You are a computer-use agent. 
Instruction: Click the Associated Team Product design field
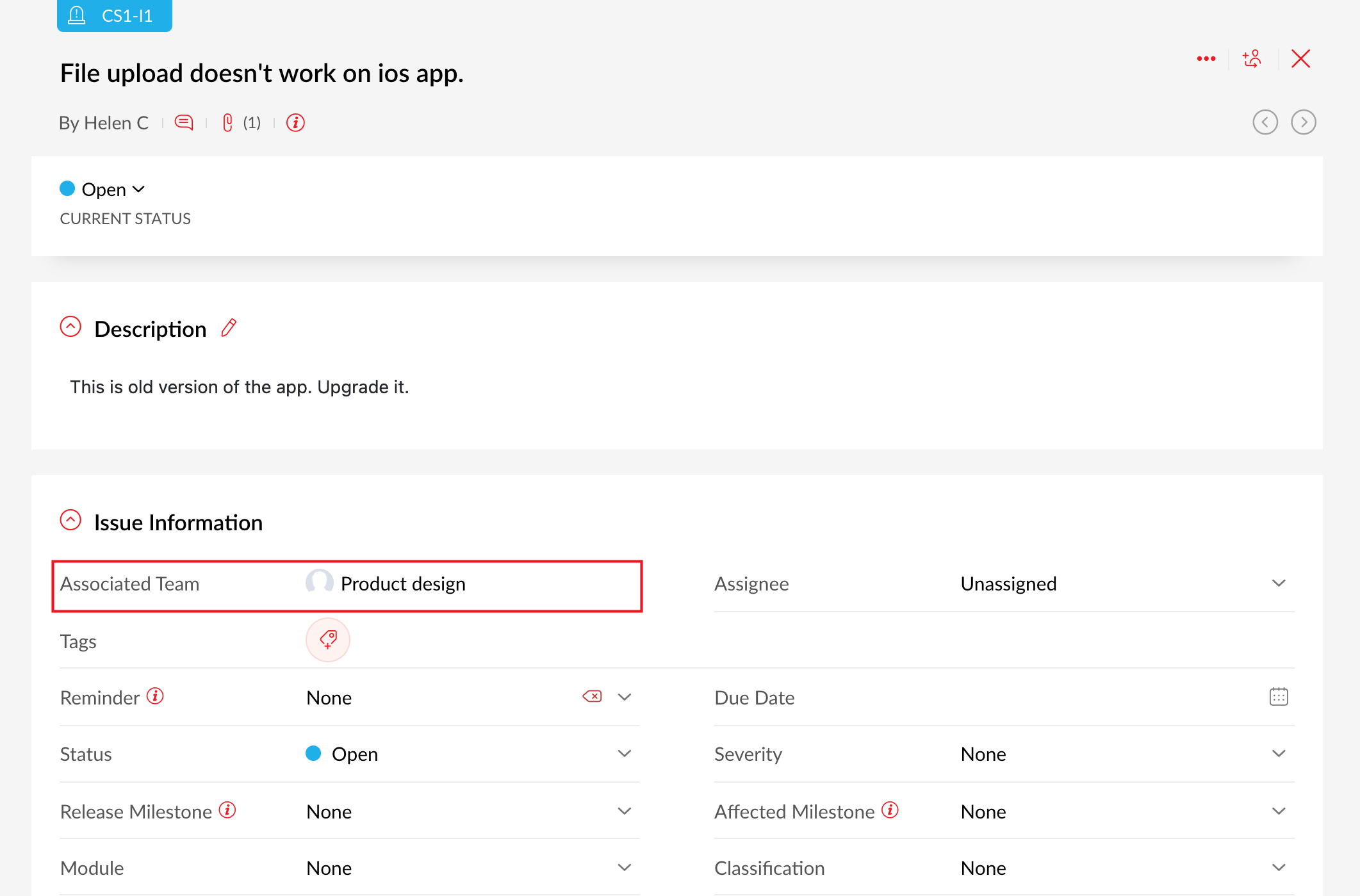[x=402, y=584]
